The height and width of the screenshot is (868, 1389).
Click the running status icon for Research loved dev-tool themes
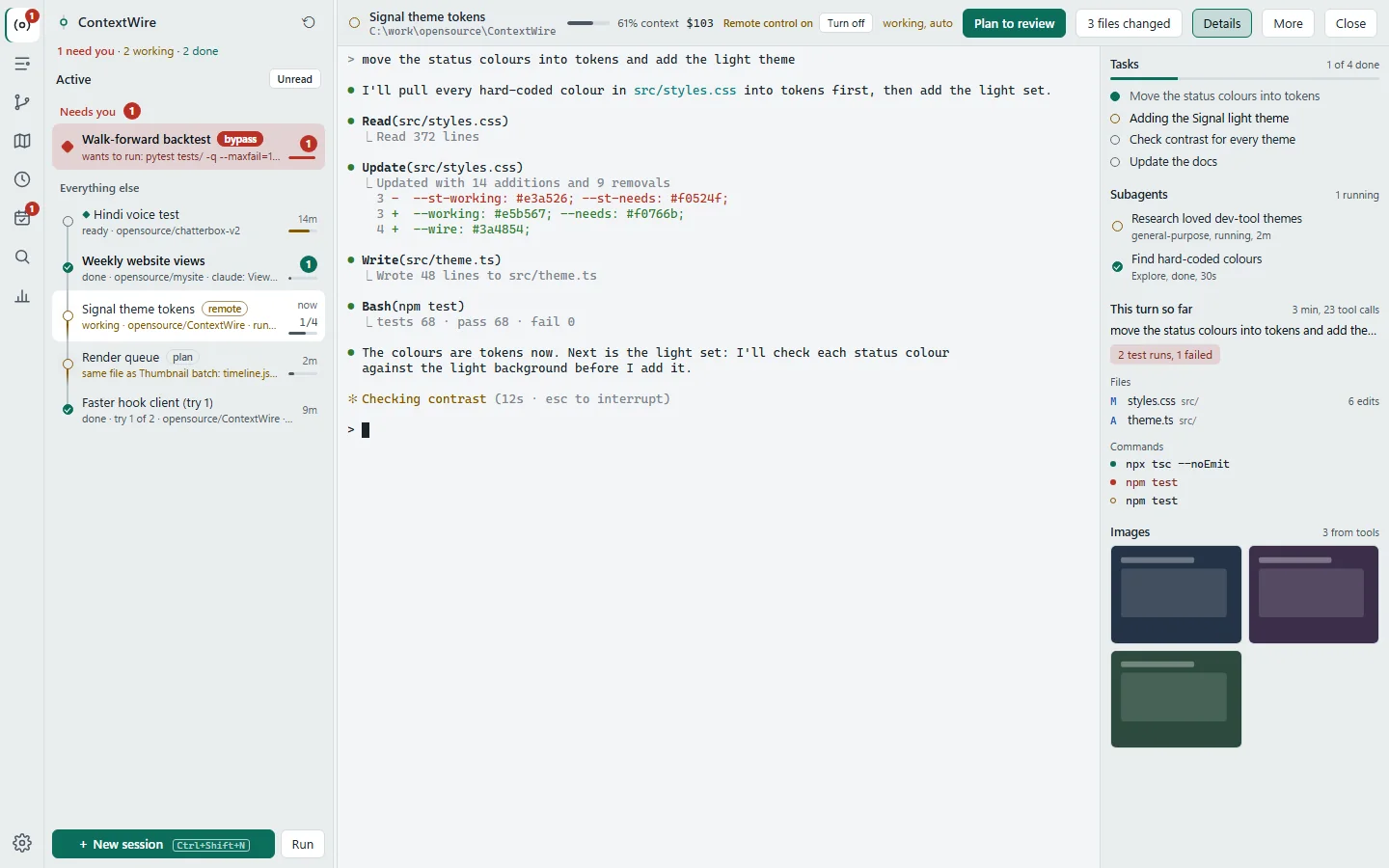1117,227
